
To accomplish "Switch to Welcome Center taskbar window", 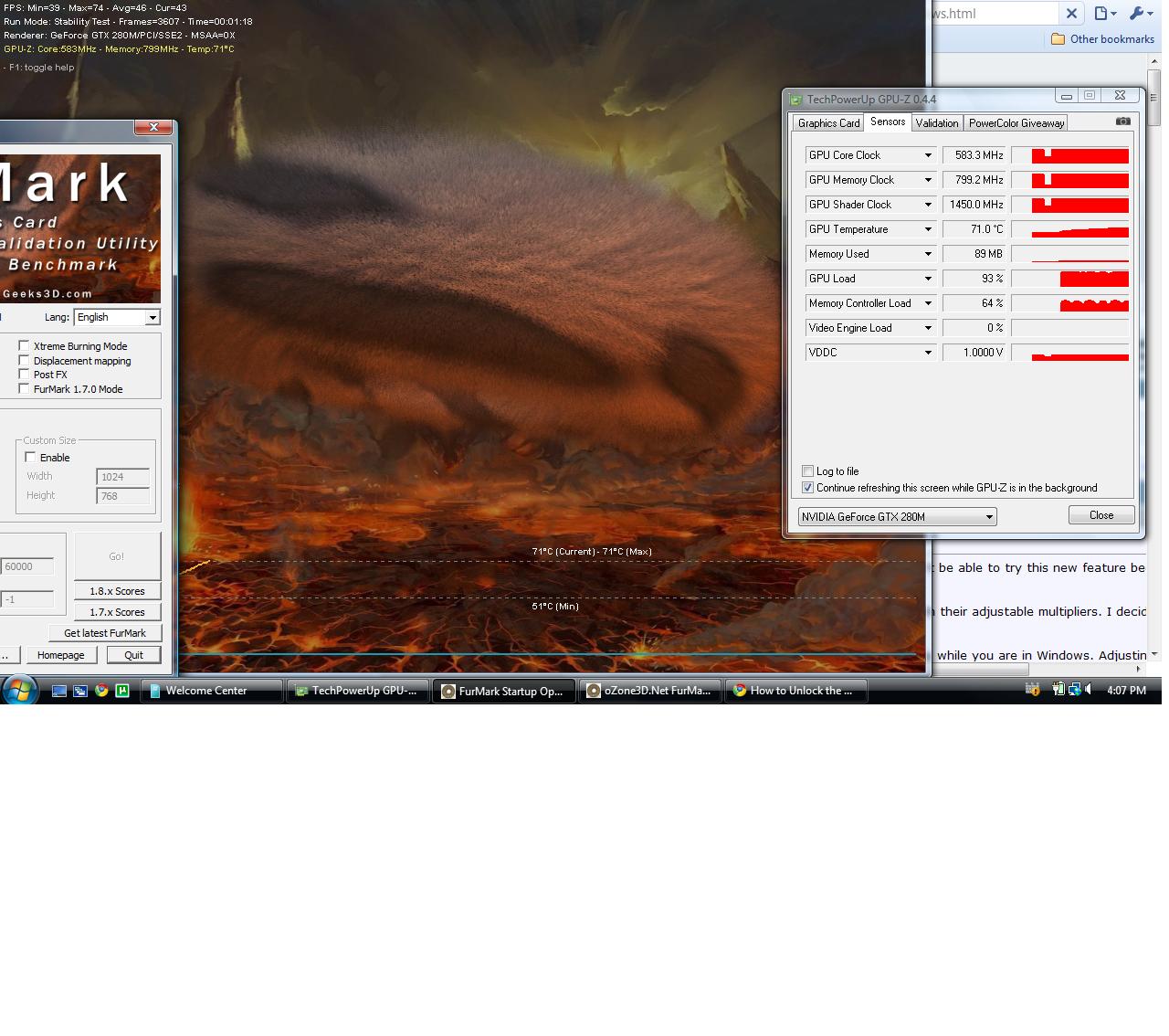I will point(211,691).
